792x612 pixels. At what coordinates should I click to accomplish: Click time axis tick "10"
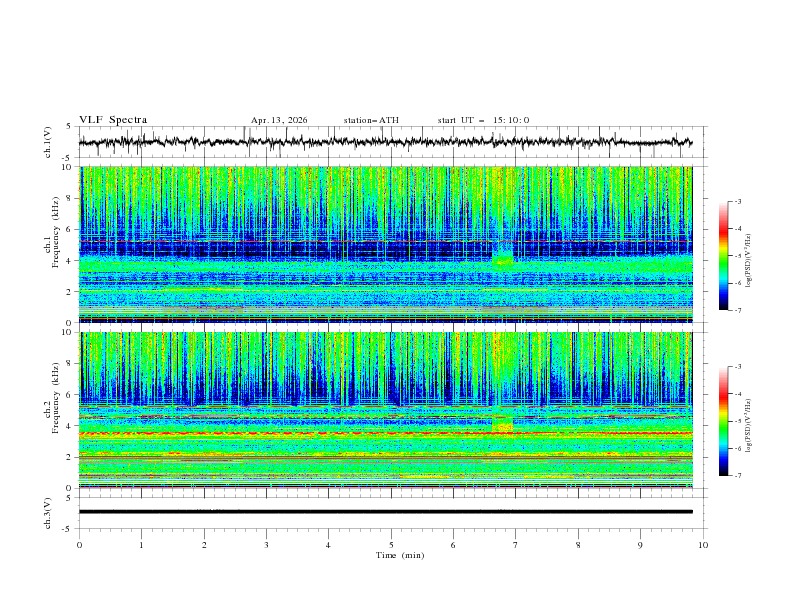[x=703, y=545]
